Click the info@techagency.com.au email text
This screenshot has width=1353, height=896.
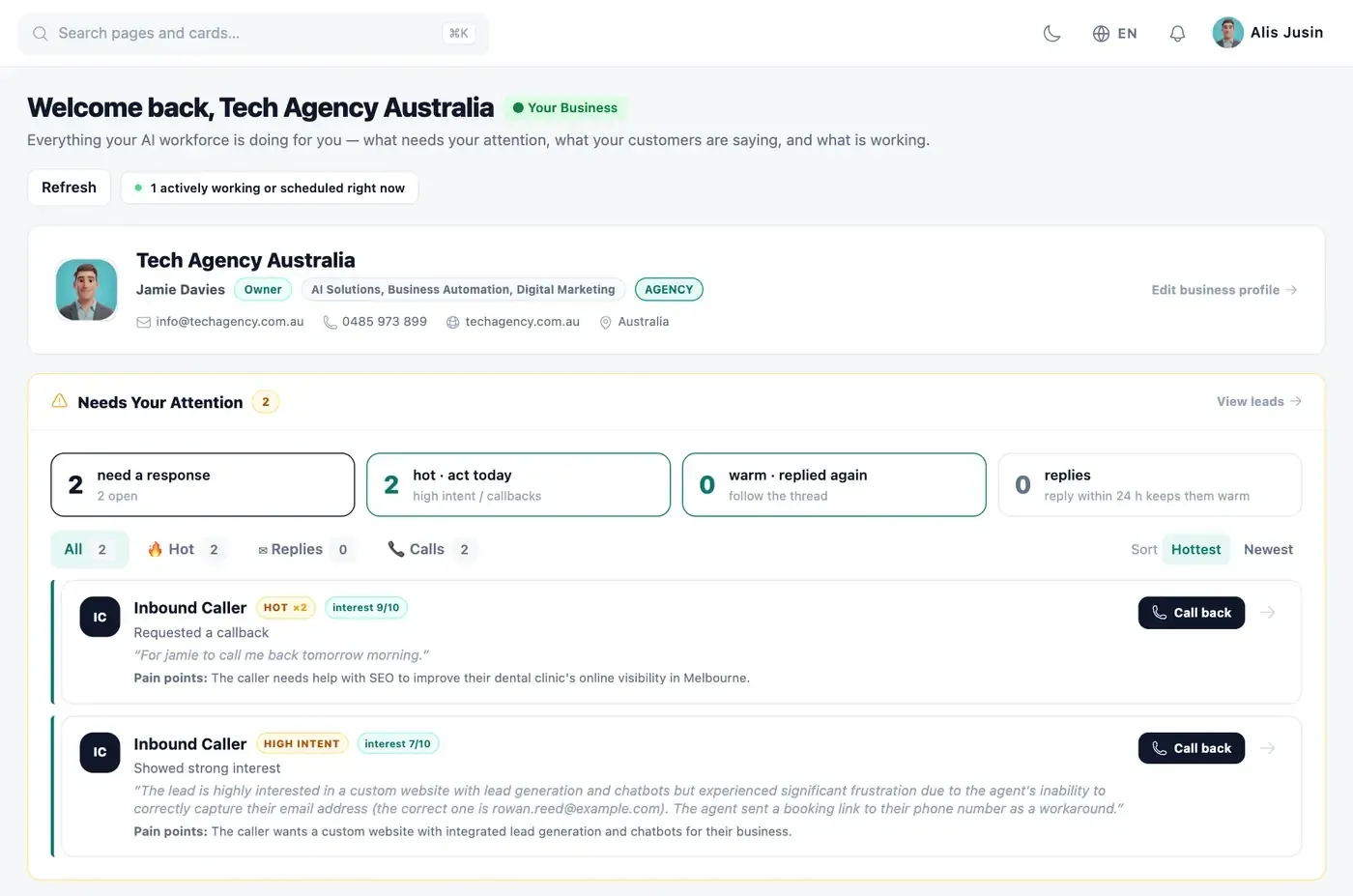pos(230,322)
